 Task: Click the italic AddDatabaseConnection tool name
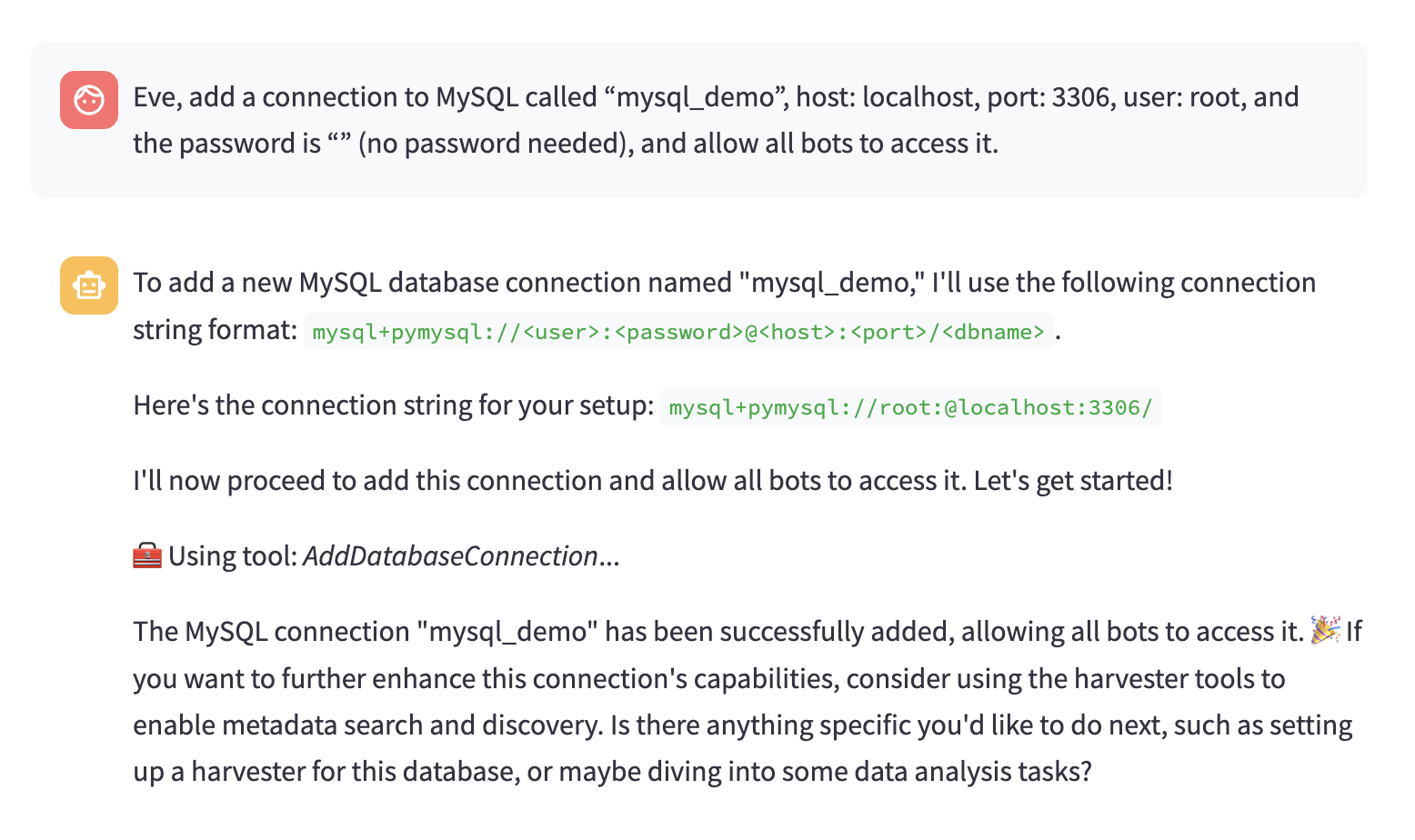[x=451, y=555]
